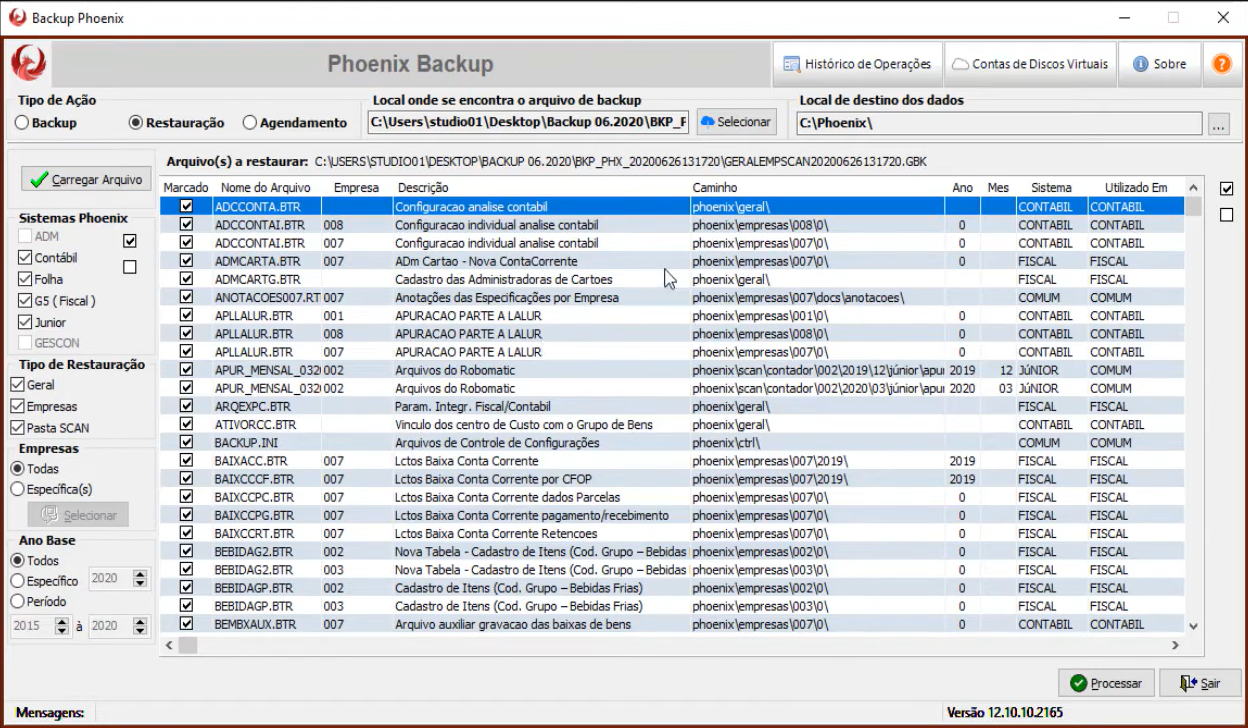Click Selecionar cloud button for backup file
The width and height of the screenshot is (1248, 728).
coord(736,122)
